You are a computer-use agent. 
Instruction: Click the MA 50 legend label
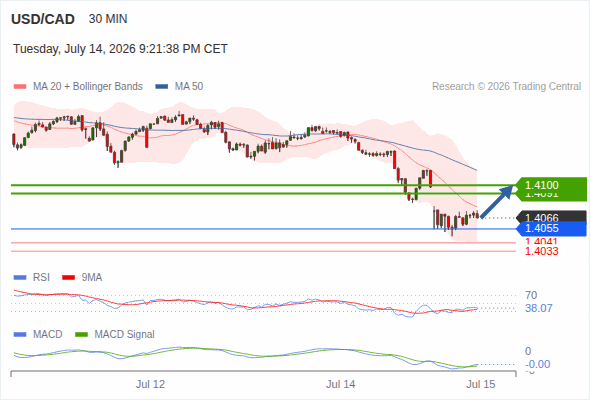[189, 87]
